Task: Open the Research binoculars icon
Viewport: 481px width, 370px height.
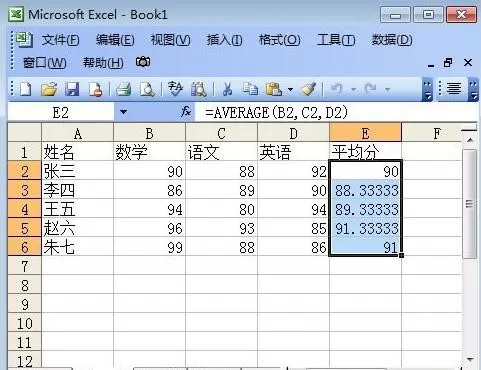Action: (199, 89)
